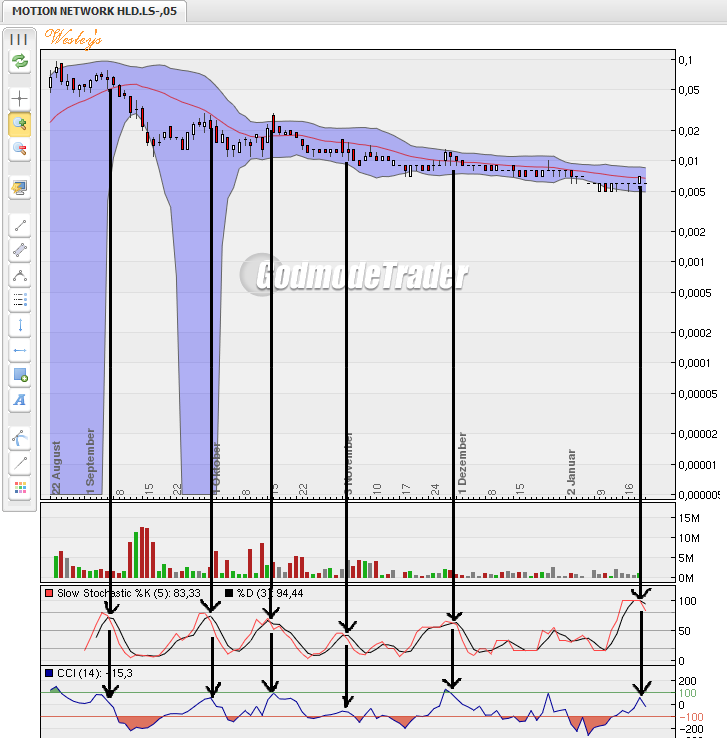Open the color palette grid
The height and width of the screenshot is (738, 727).
point(19,488)
